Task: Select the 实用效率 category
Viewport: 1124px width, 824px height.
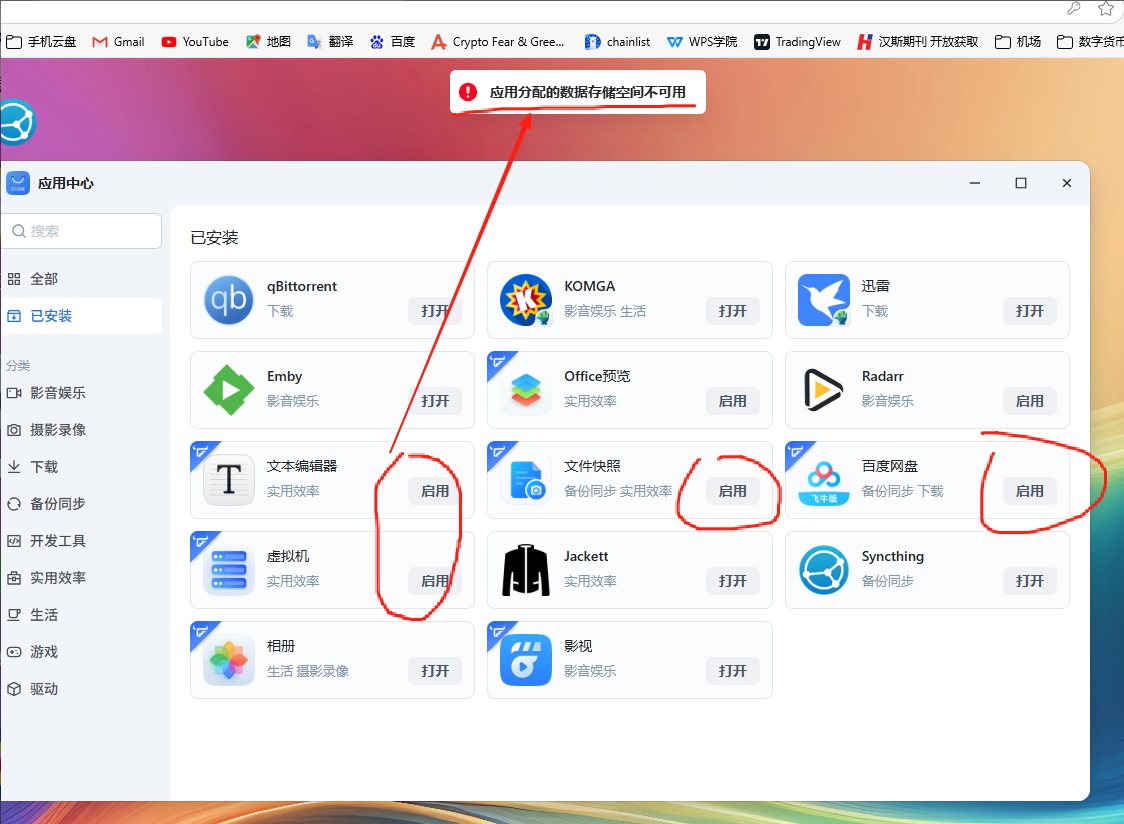Action: pyautogui.click(x=81, y=577)
